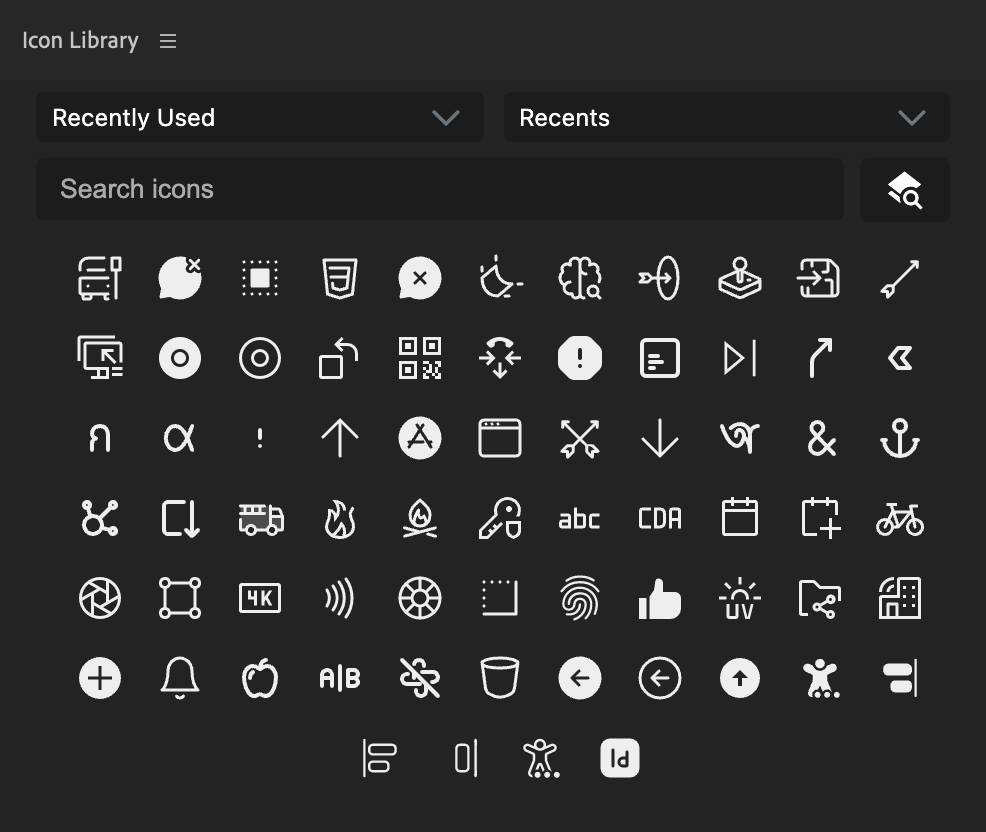Select the InDesign Id icon at bottom
The width and height of the screenshot is (986, 832).
click(x=619, y=758)
